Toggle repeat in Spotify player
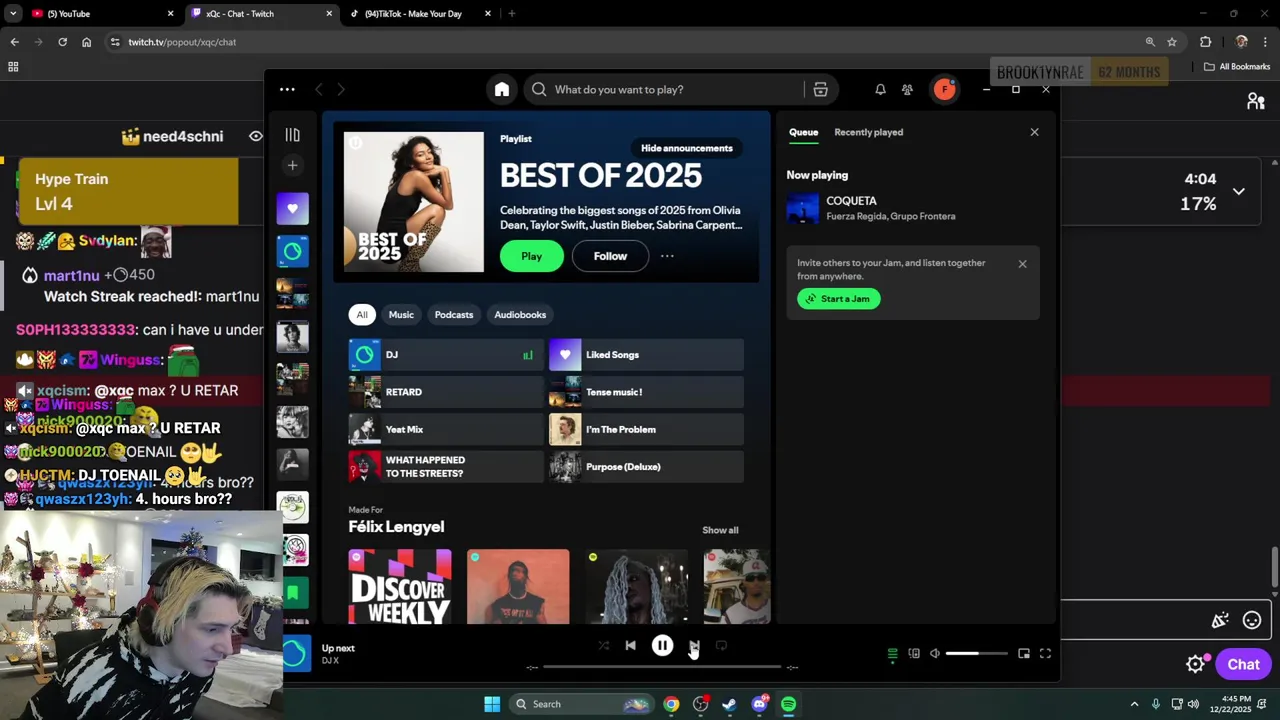Viewport: 1280px width, 720px height. pos(721,646)
